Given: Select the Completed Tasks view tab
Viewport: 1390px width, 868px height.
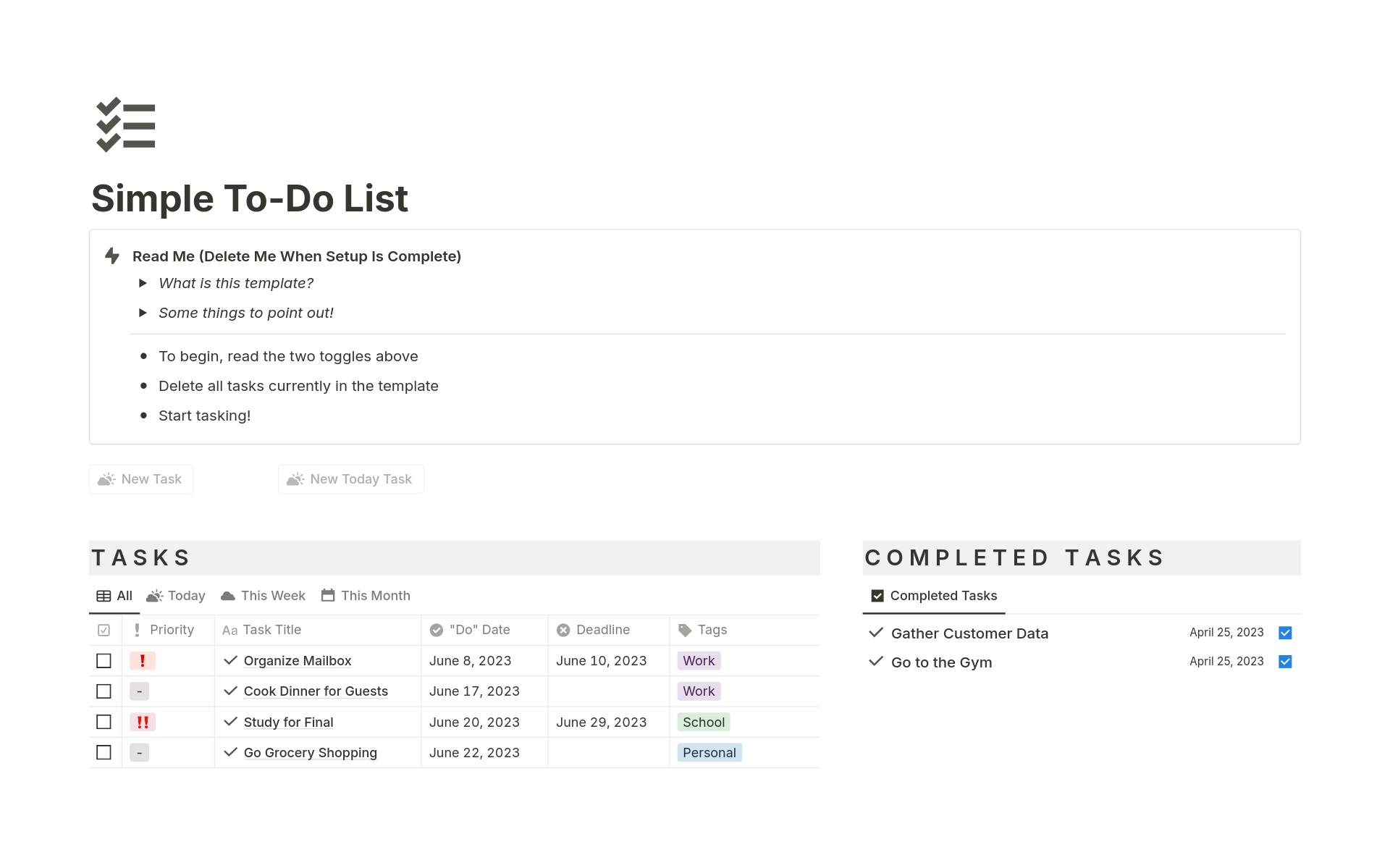Looking at the screenshot, I should click(x=934, y=595).
